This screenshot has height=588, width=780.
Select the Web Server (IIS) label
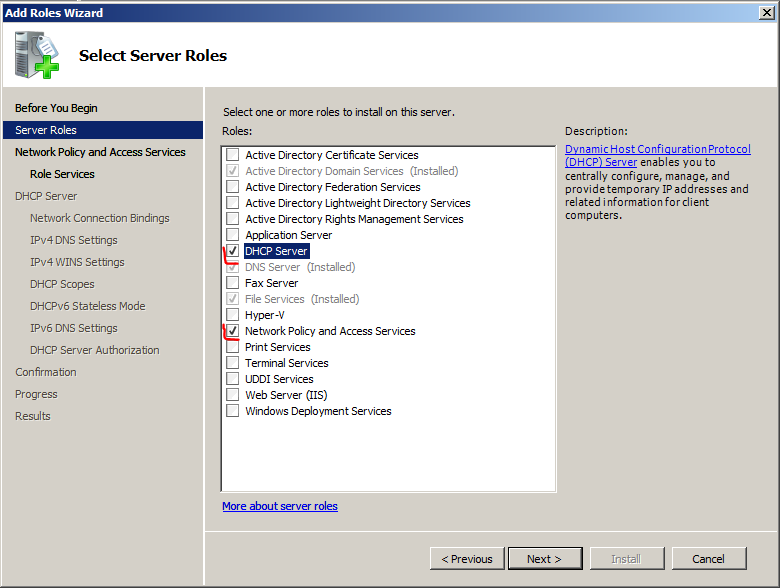[286, 394]
